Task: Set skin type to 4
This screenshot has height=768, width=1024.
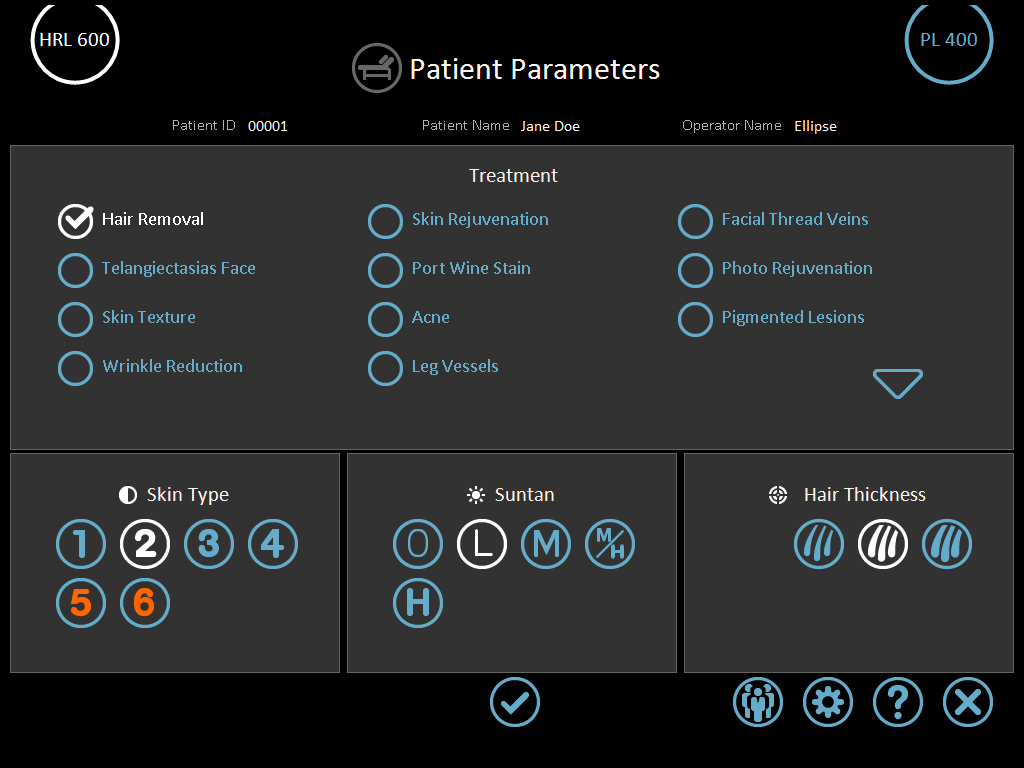Action: (x=273, y=545)
